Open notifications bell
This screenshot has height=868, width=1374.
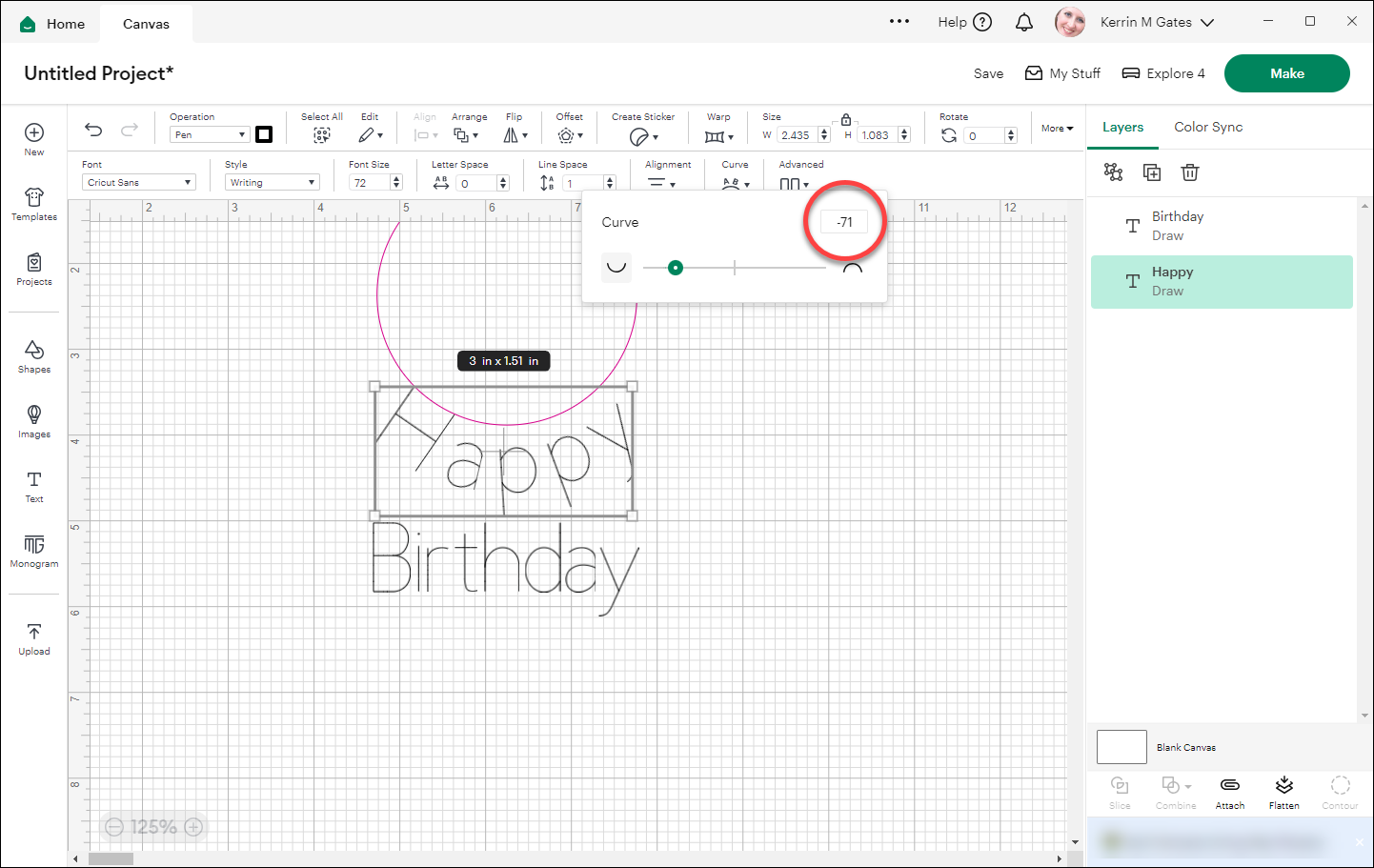click(x=1024, y=23)
